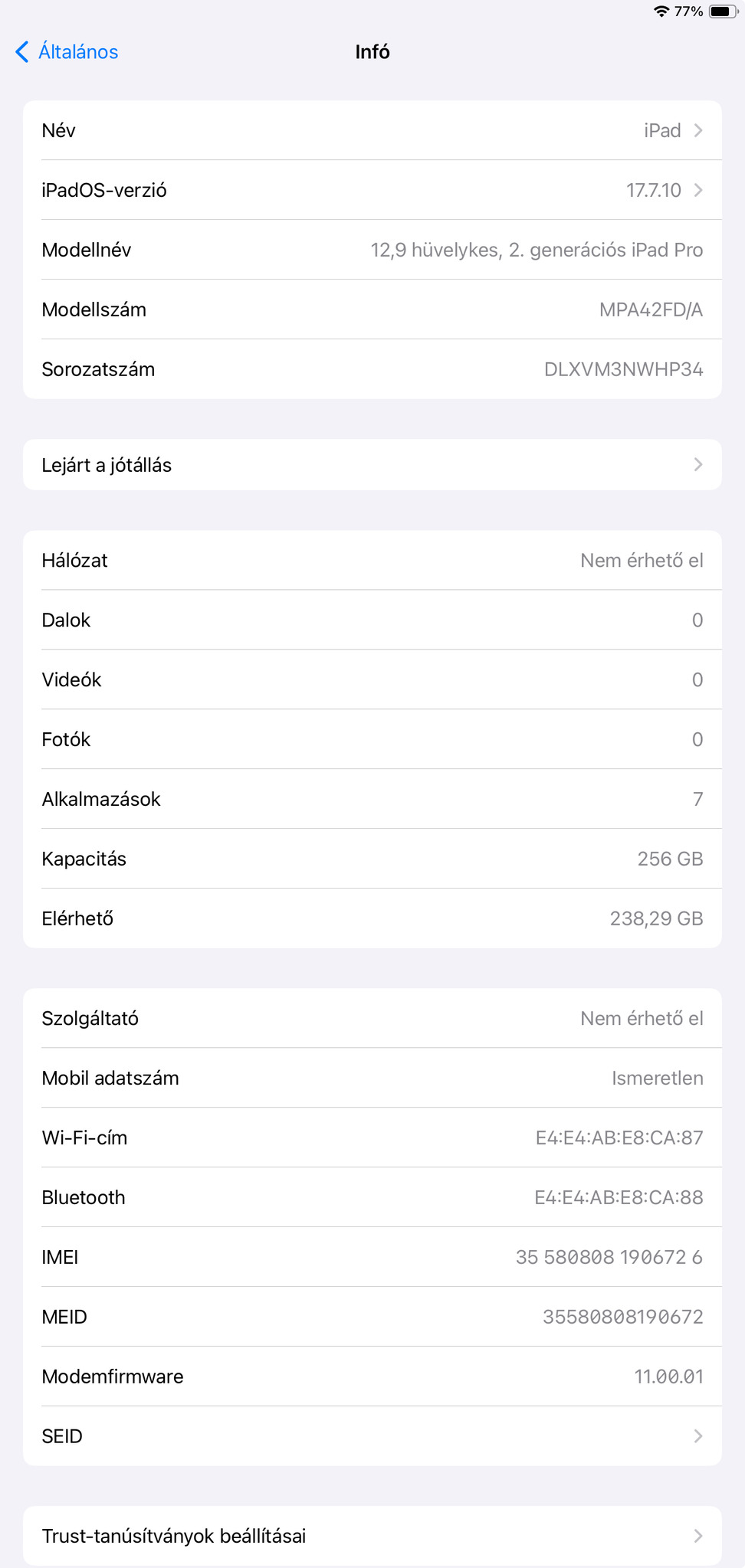Tap the battery status icon

point(723,11)
